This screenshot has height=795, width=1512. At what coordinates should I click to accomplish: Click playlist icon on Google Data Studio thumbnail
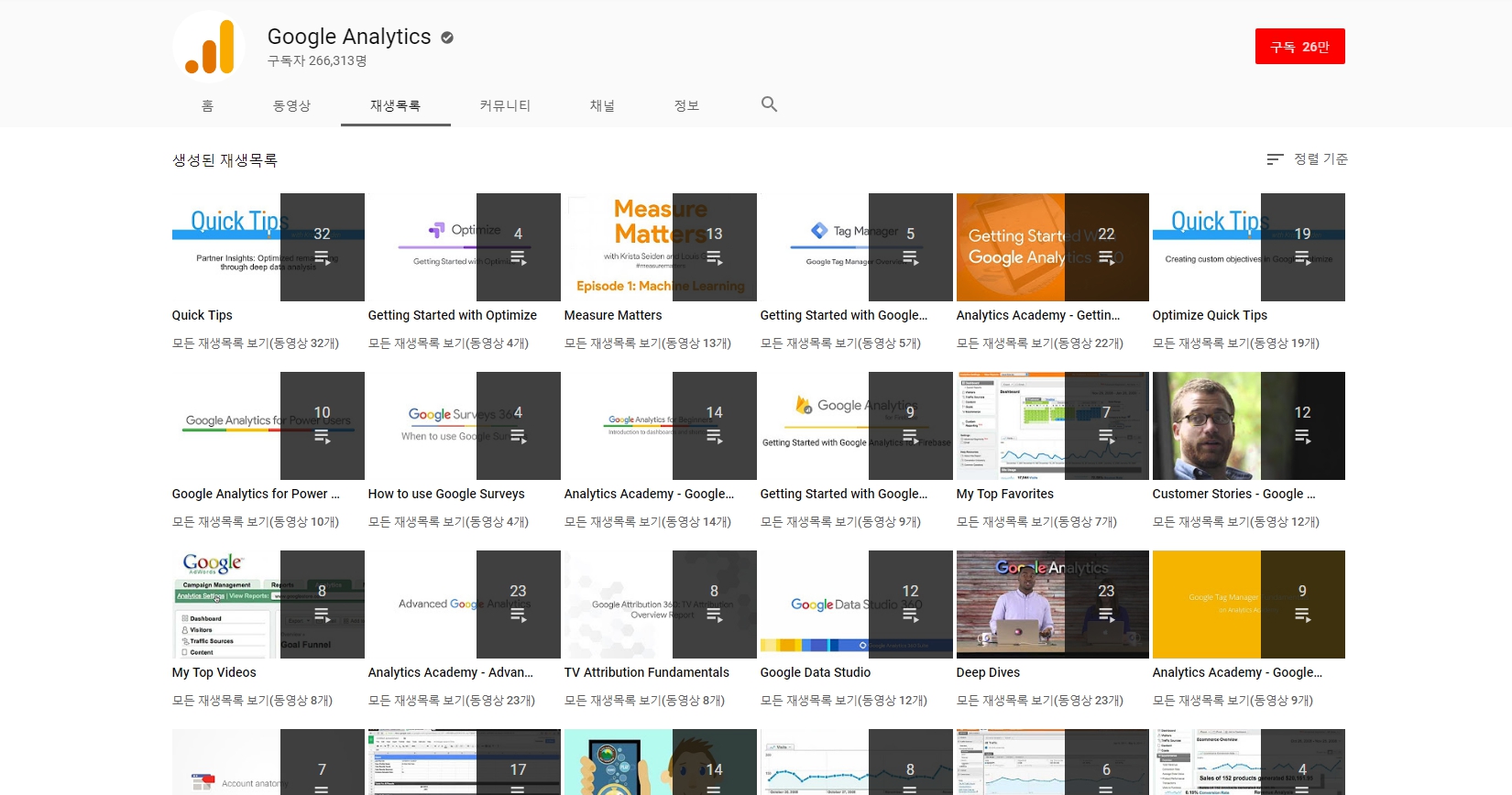911,615
